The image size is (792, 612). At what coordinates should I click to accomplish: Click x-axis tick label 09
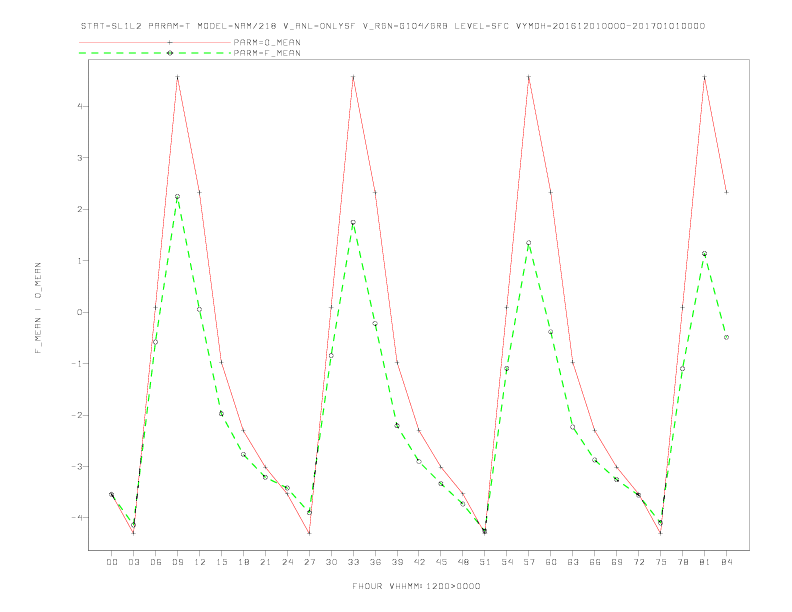(x=177, y=562)
